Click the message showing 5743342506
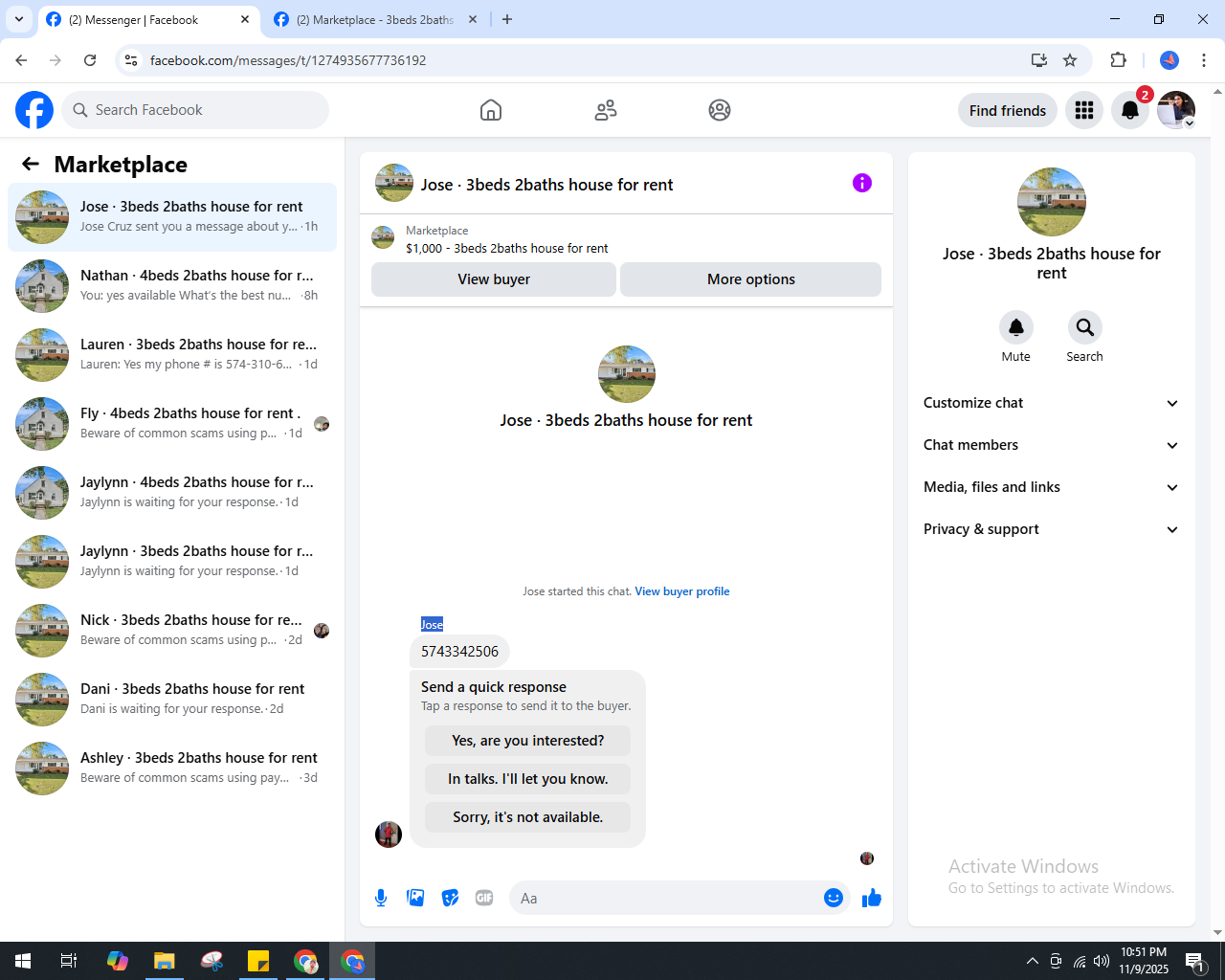The width and height of the screenshot is (1225, 980). (459, 652)
